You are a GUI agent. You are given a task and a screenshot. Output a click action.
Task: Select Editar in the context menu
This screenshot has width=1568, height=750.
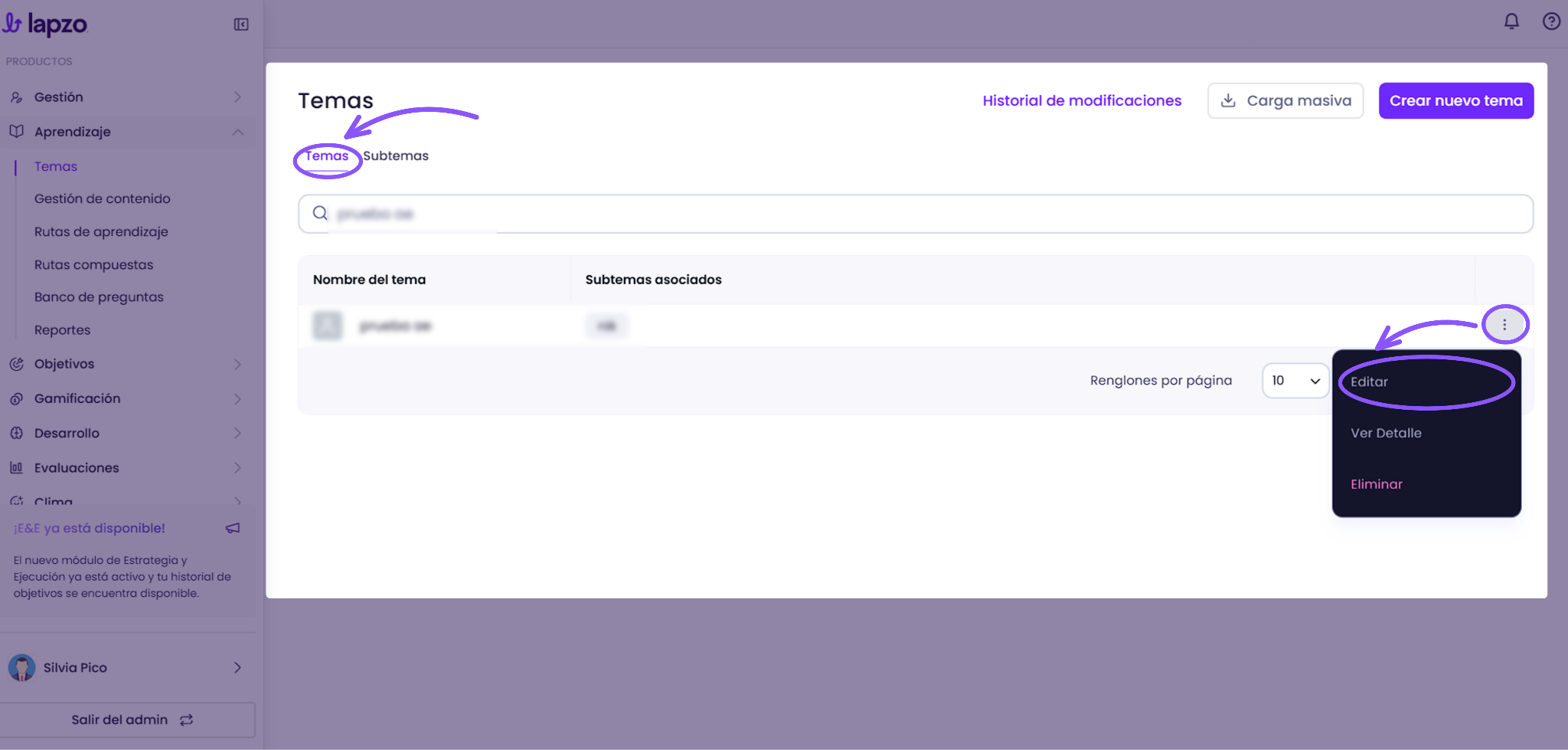[x=1369, y=382]
